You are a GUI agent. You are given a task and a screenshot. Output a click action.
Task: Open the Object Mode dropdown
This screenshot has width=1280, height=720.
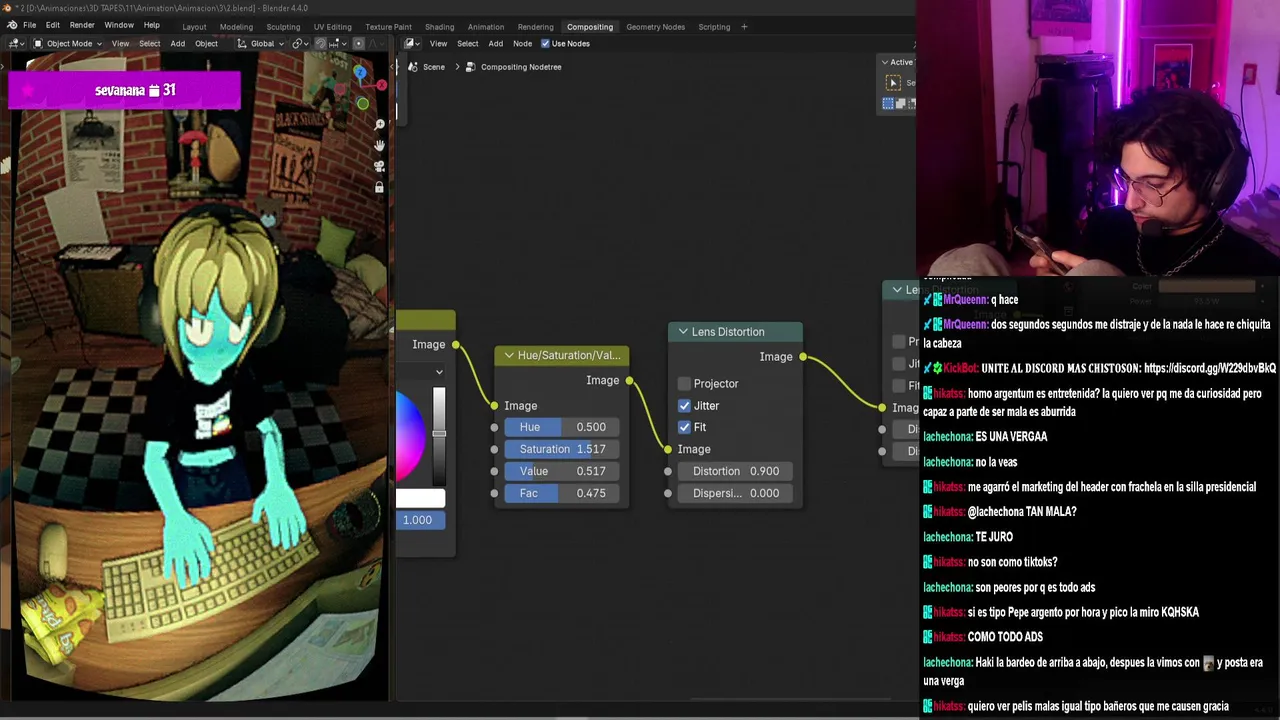66,43
